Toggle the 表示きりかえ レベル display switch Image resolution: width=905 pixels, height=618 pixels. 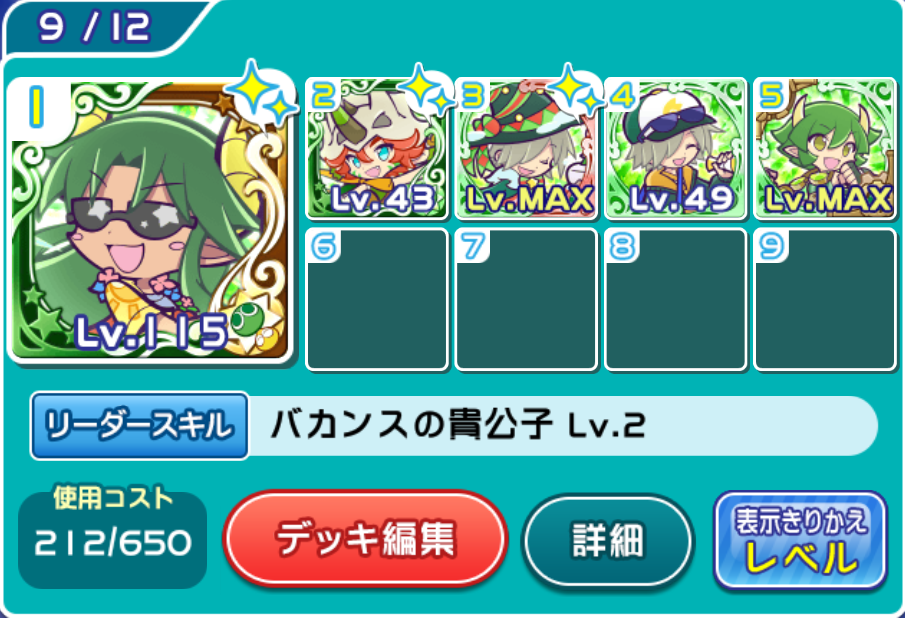pos(800,540)
